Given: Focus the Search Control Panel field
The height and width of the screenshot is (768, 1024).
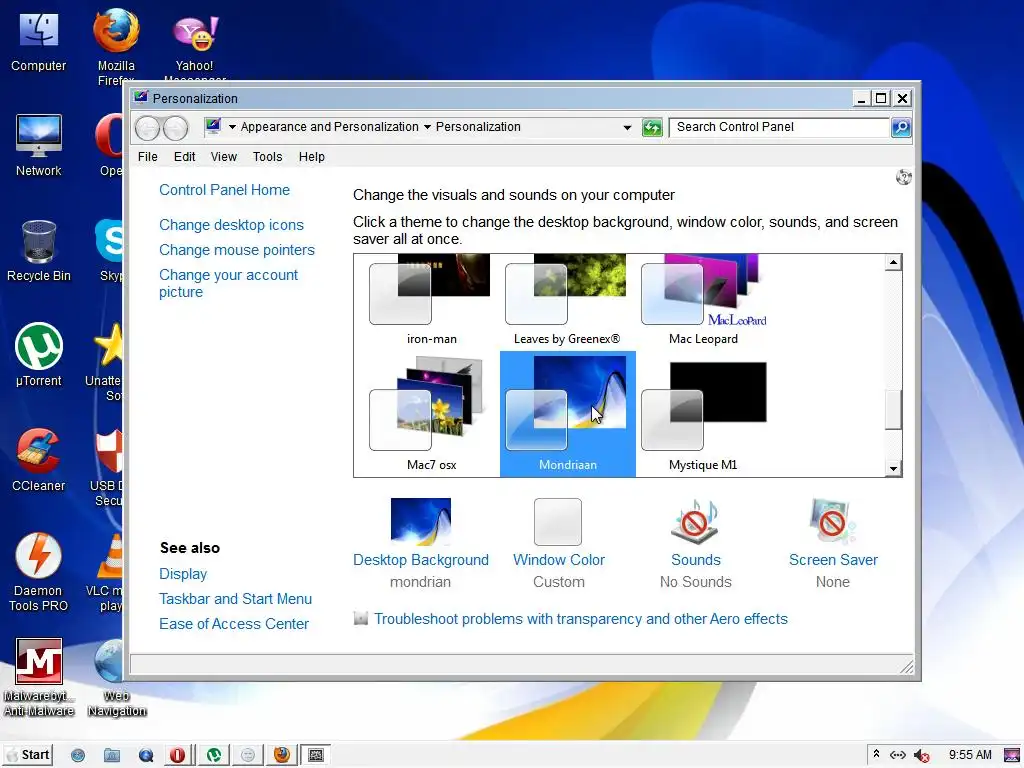Looking at the screenshot, I should pyautogui.click(x=780, y=127).
